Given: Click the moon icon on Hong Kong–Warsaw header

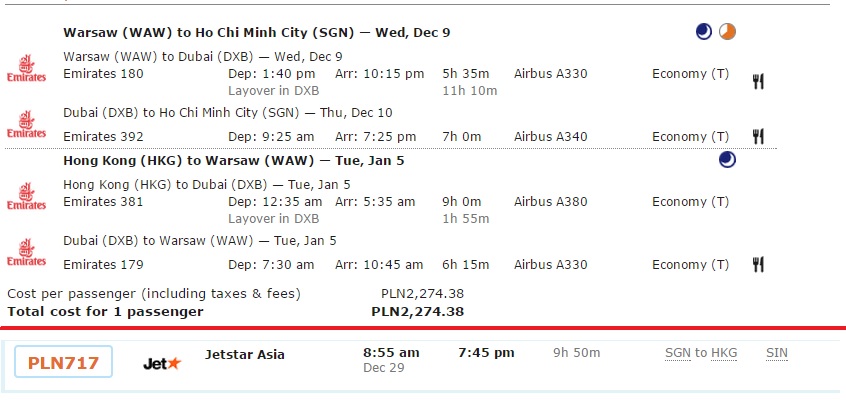Looking at the screenshot, I should 727,160.
